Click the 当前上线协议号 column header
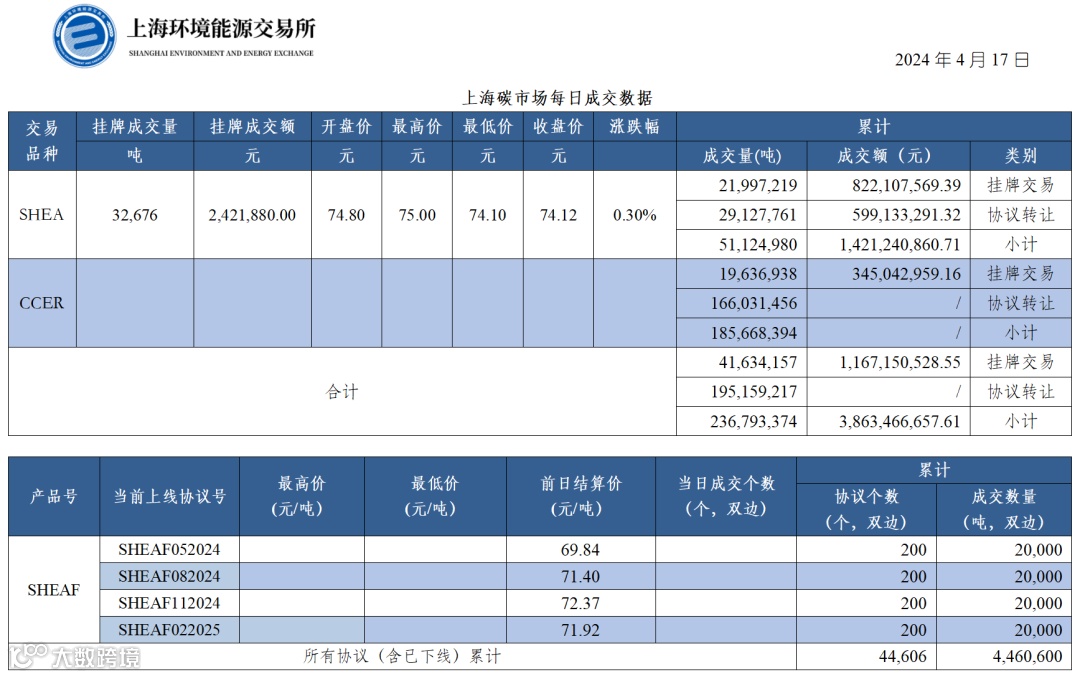This screenshot has width=1080, height=677. (169, 497)
